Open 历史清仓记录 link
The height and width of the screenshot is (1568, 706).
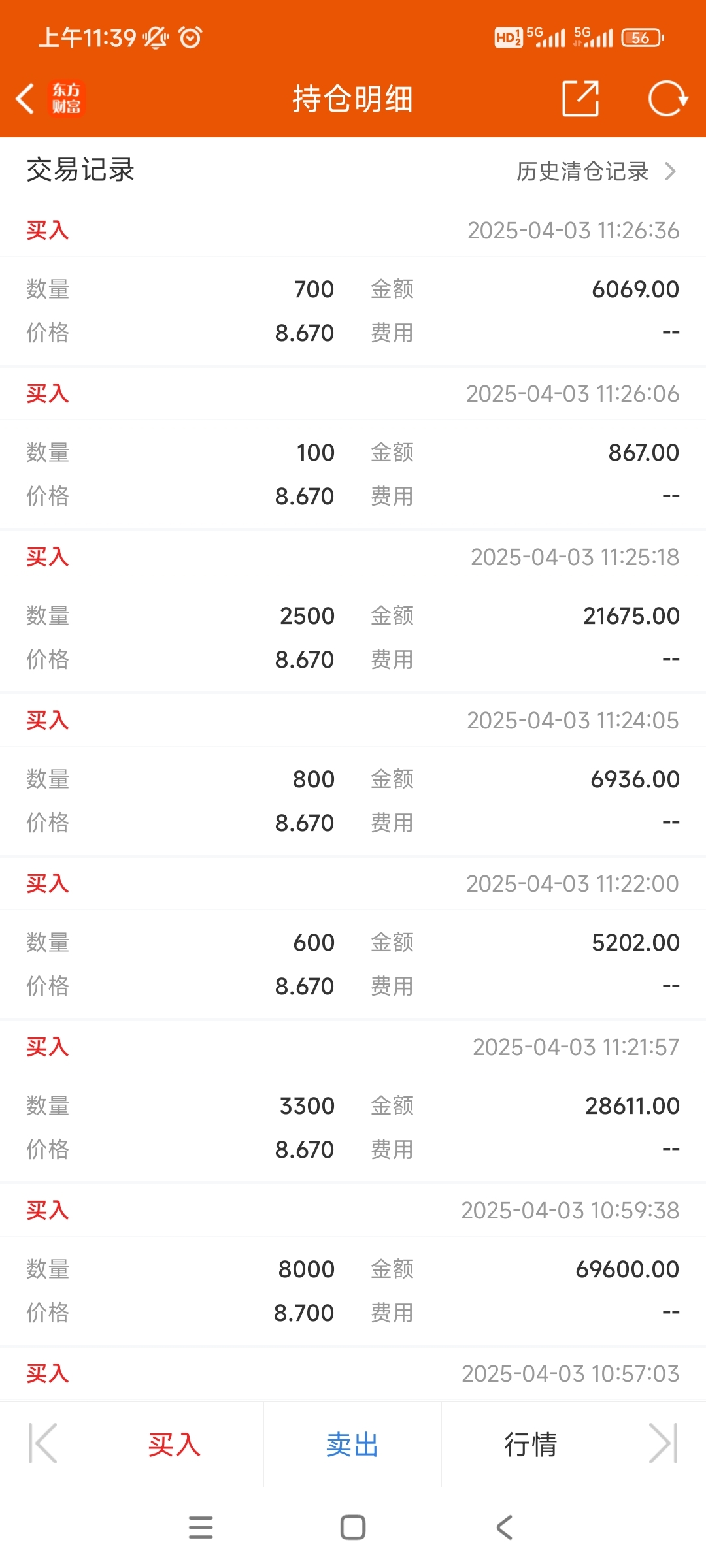tap(582, 171)
